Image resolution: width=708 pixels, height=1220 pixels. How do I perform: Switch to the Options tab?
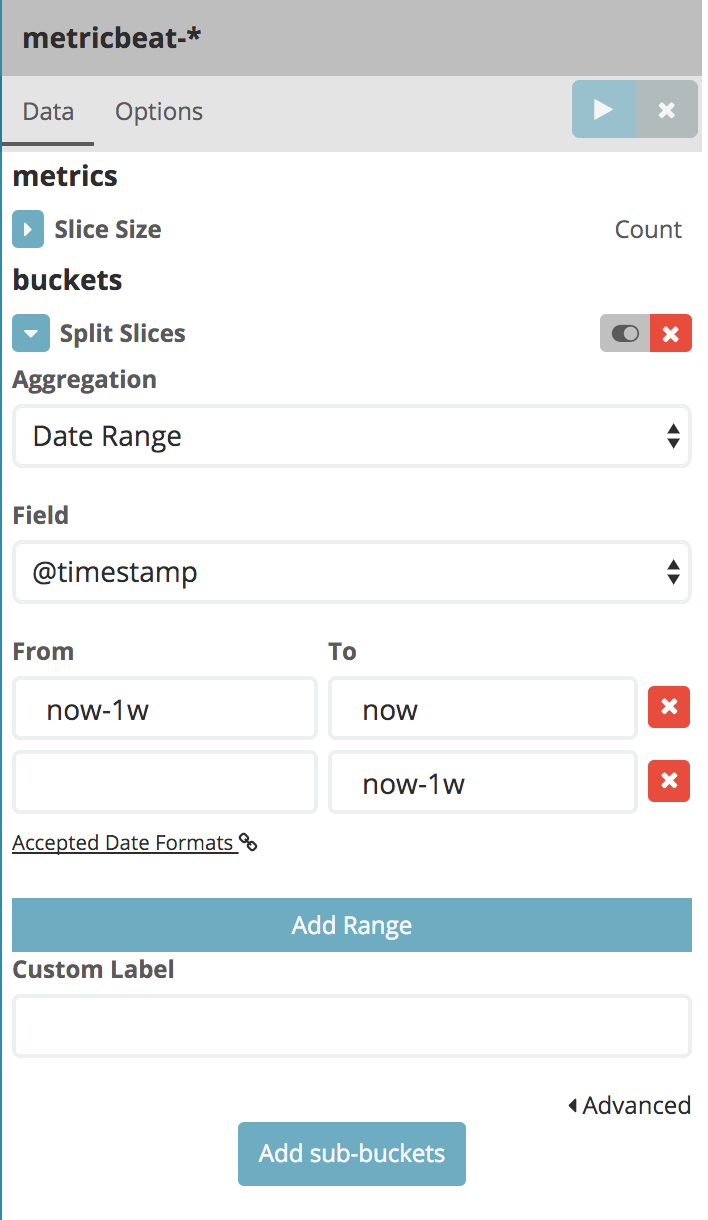(159, 111)
